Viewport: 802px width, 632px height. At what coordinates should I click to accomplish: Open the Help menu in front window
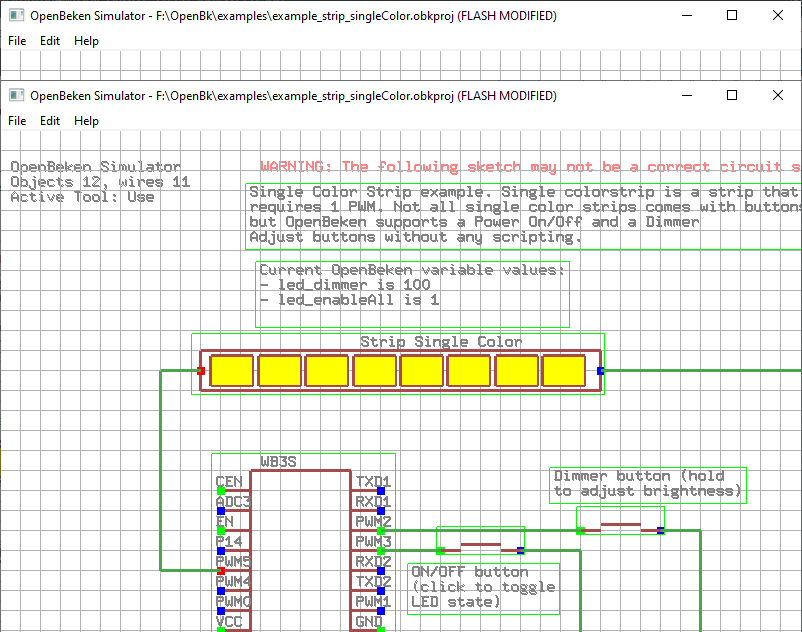coord(86,121)
